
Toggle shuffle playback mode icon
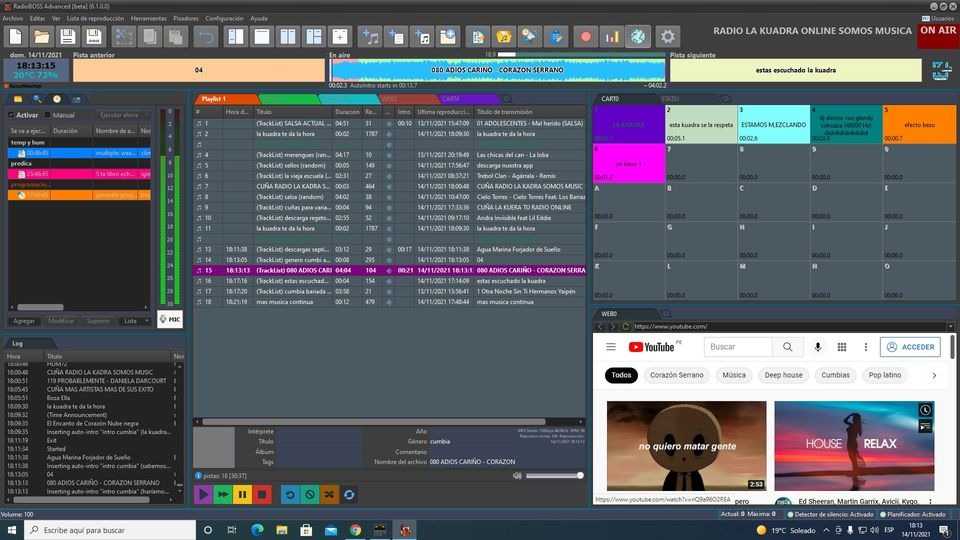329,494
